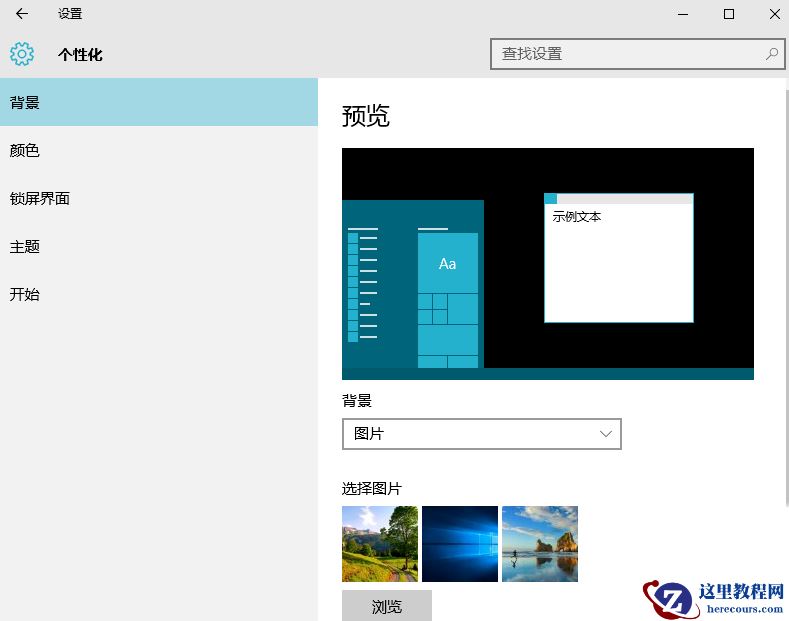Viewport: 789px width, 621px height.
Task: Click the 预览 heading text
Action: tap(366, 116)
